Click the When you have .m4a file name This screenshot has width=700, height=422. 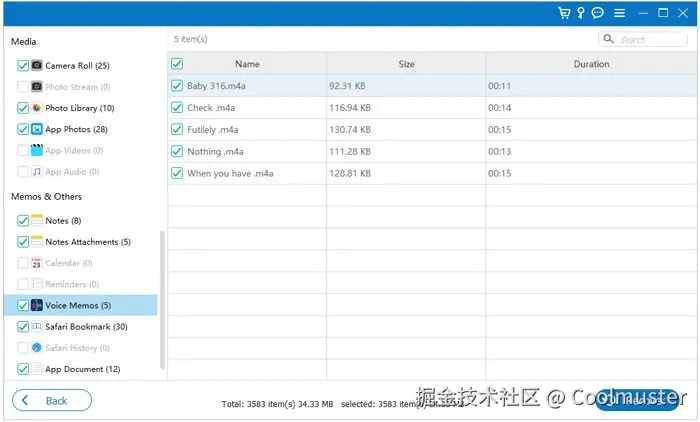point(230,173)
